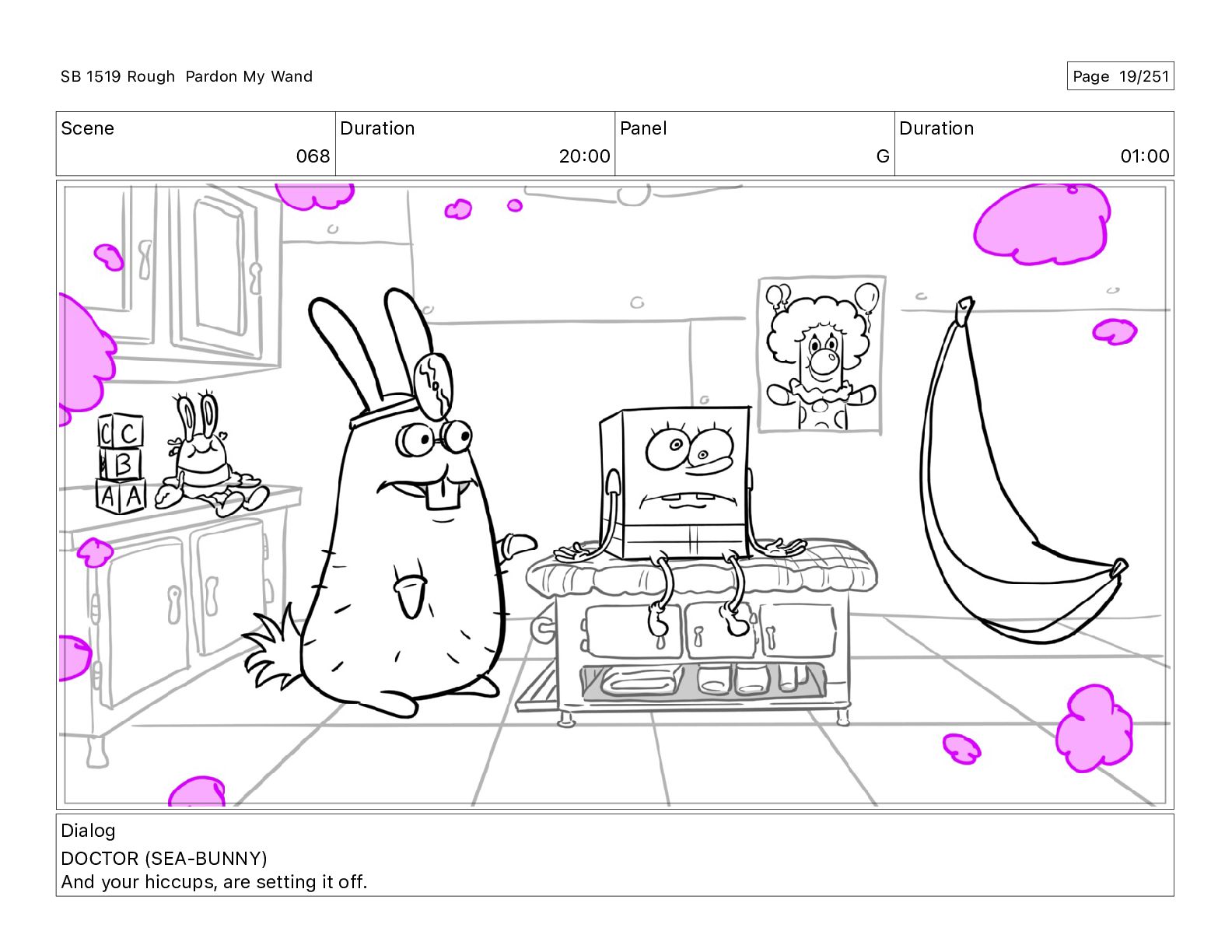Click the 'Dialog' heading

click(x=88, y=831)
